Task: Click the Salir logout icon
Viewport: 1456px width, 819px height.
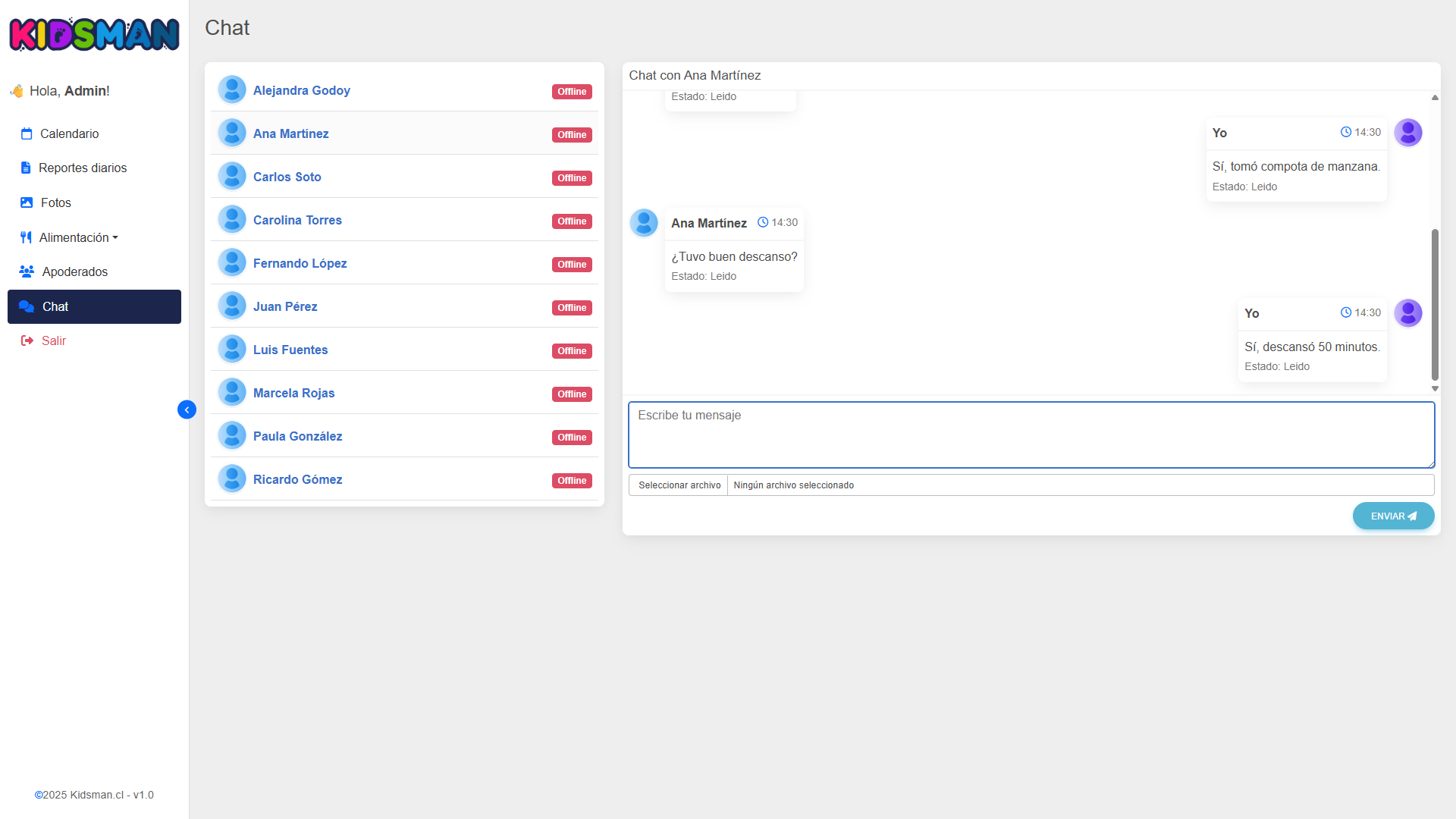Action: tap(27, 340)
